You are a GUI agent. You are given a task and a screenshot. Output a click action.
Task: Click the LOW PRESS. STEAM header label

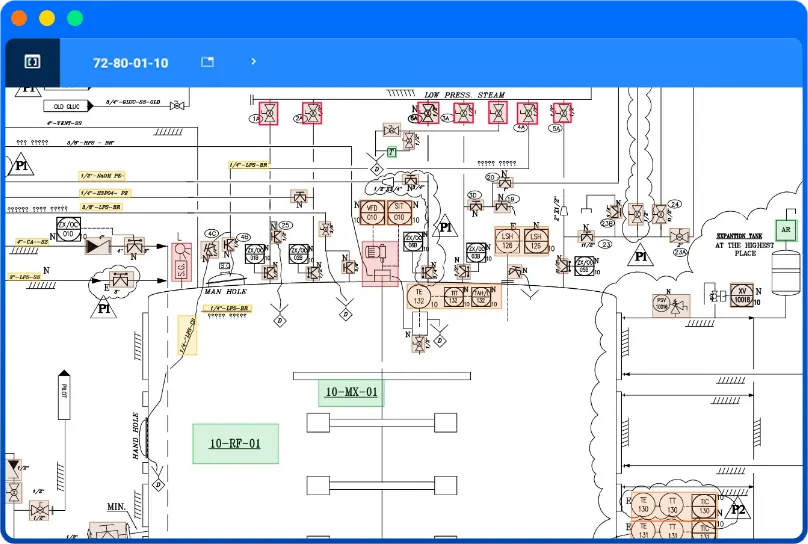point(464,95)
